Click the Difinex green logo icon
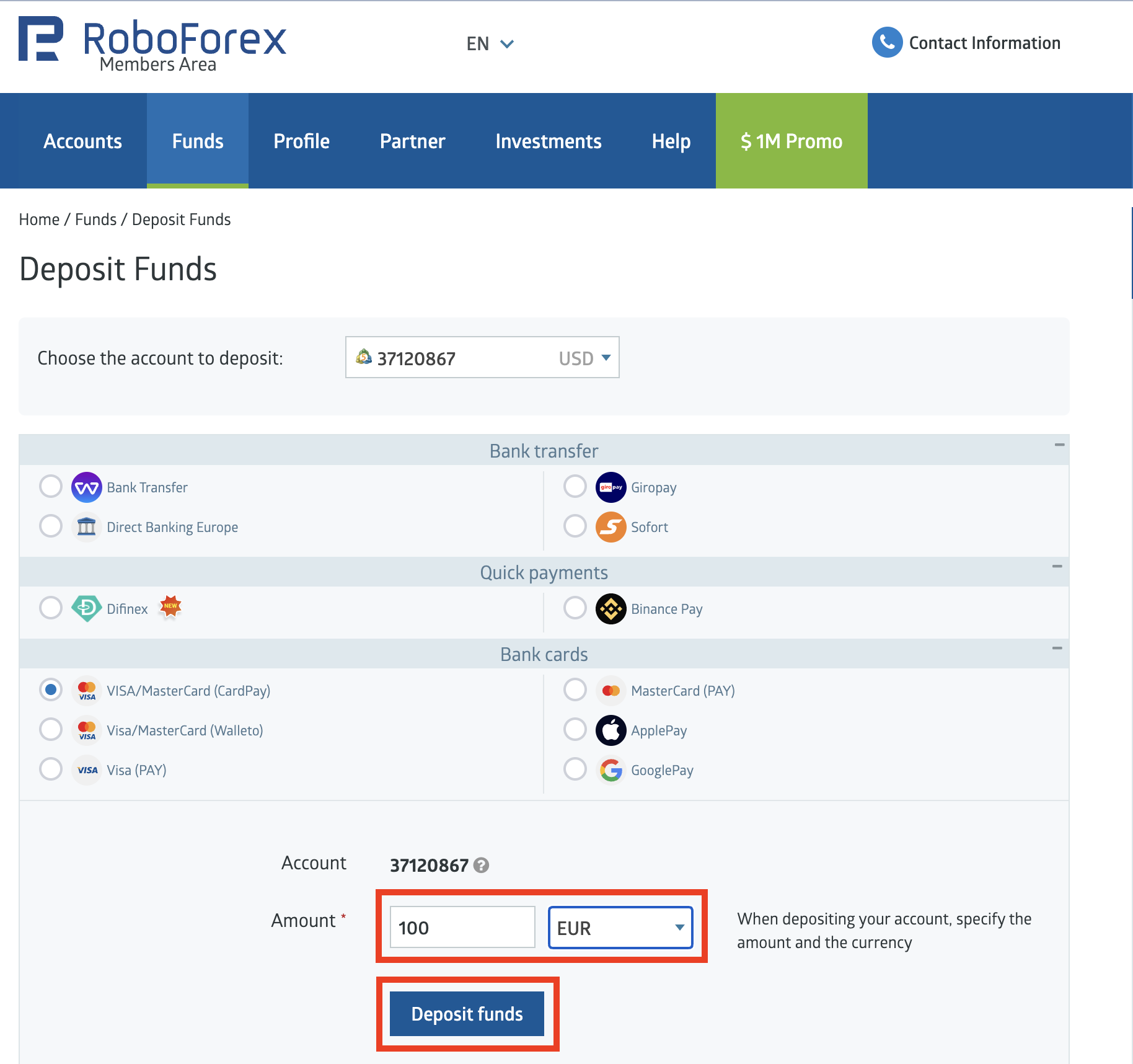 coord(86,609)
